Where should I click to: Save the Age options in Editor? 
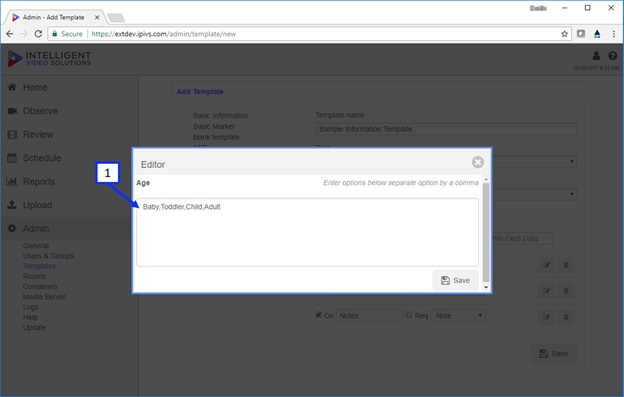pos(455,280)
